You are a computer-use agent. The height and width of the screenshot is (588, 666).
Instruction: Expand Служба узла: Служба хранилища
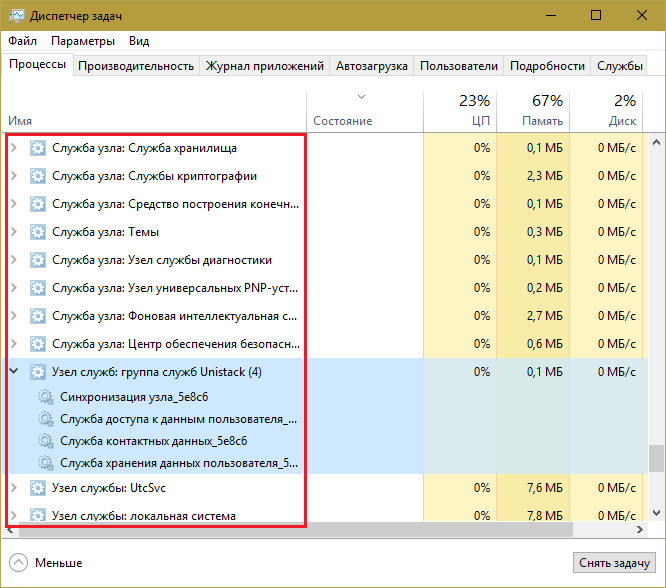click(14, 148)
